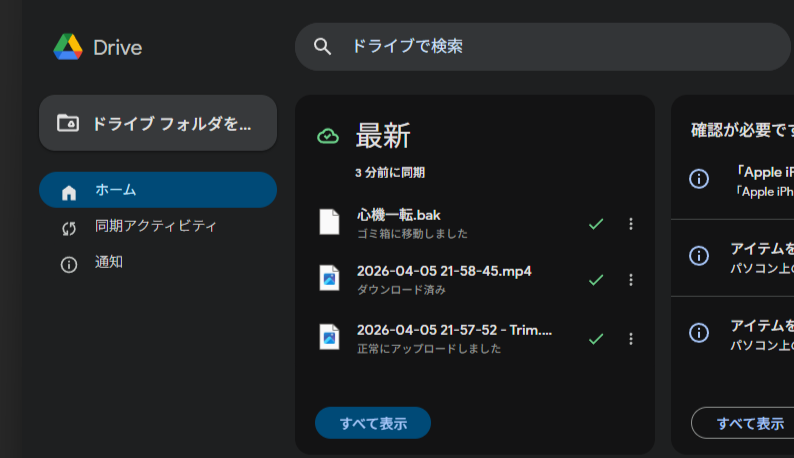Click the green checkmark for 心機一転.bak
This screenshot has height=458, width=794.
(596, 224)
